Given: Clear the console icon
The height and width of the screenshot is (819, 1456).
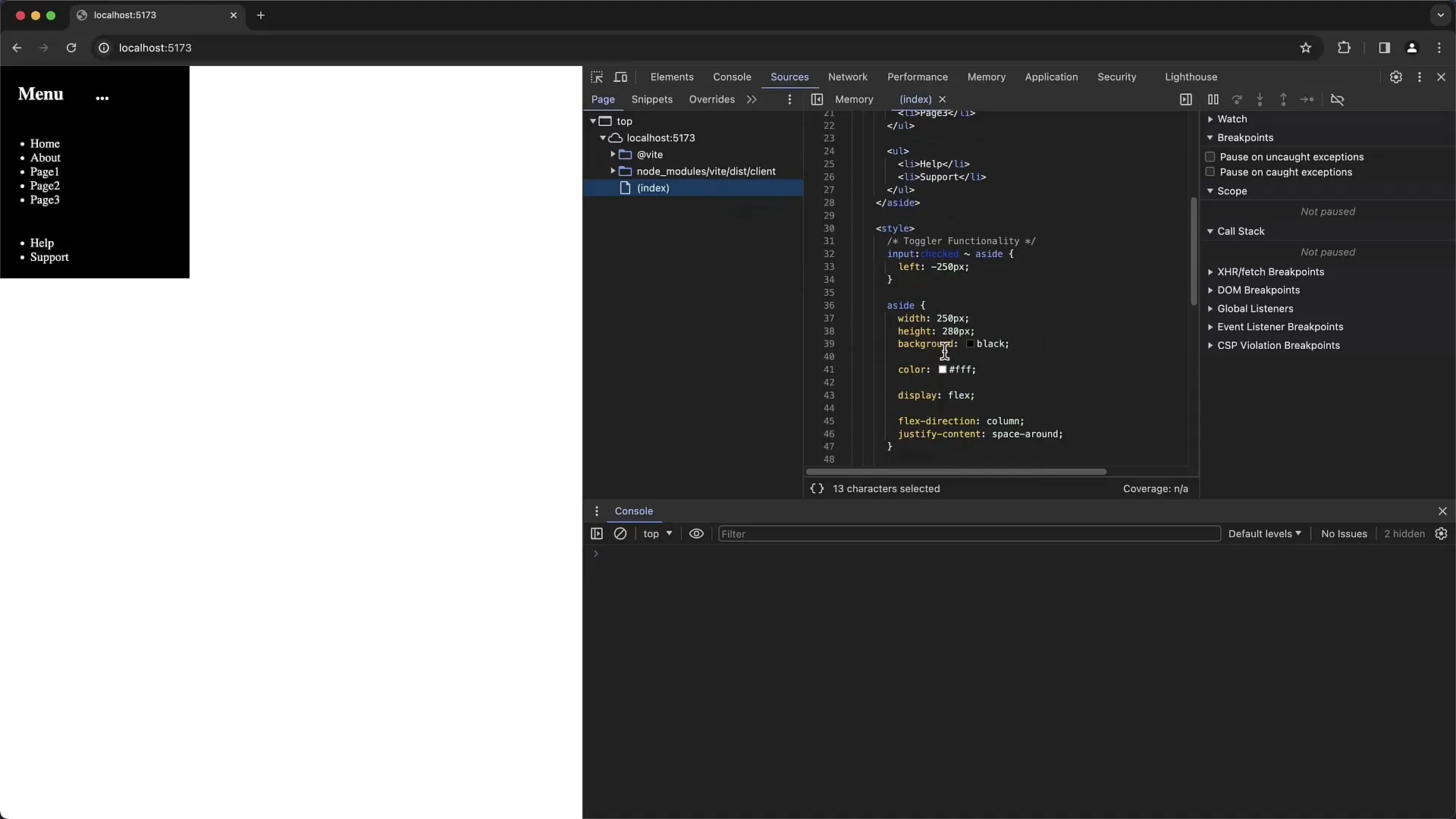Looking at the screenshot, I should 620,534.
